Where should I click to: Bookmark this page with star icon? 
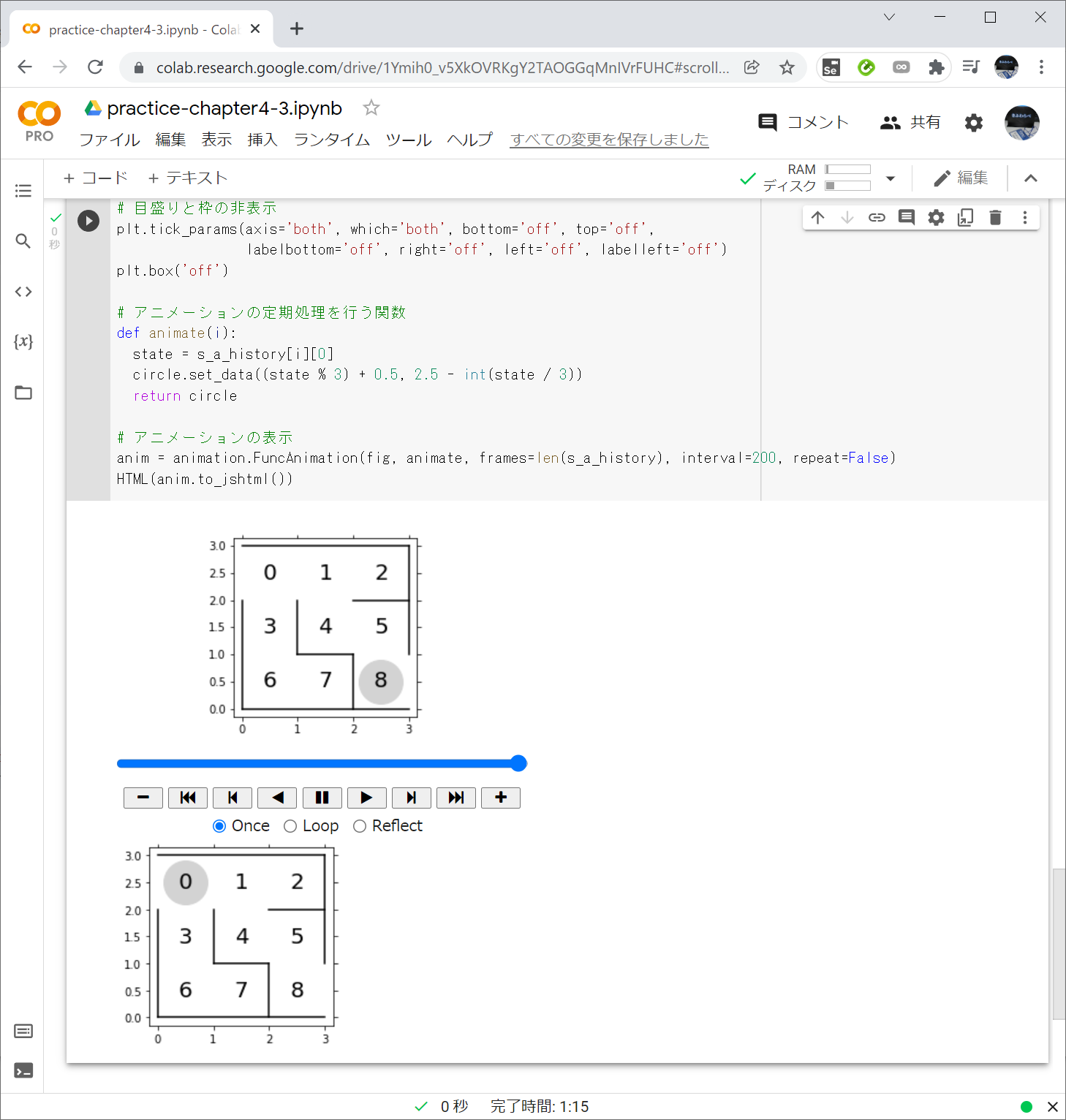click(787, 67)
